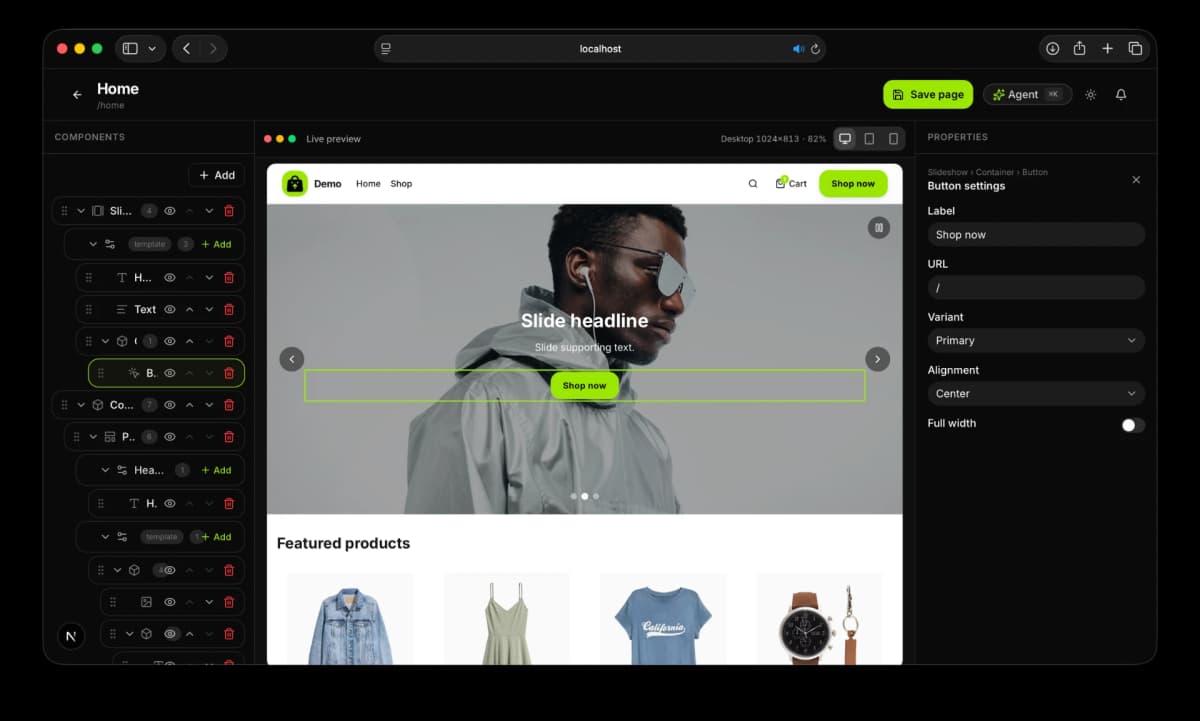Delete the selected Button component row
This screenshot has height=721, width=1200.
coord(229,373)
